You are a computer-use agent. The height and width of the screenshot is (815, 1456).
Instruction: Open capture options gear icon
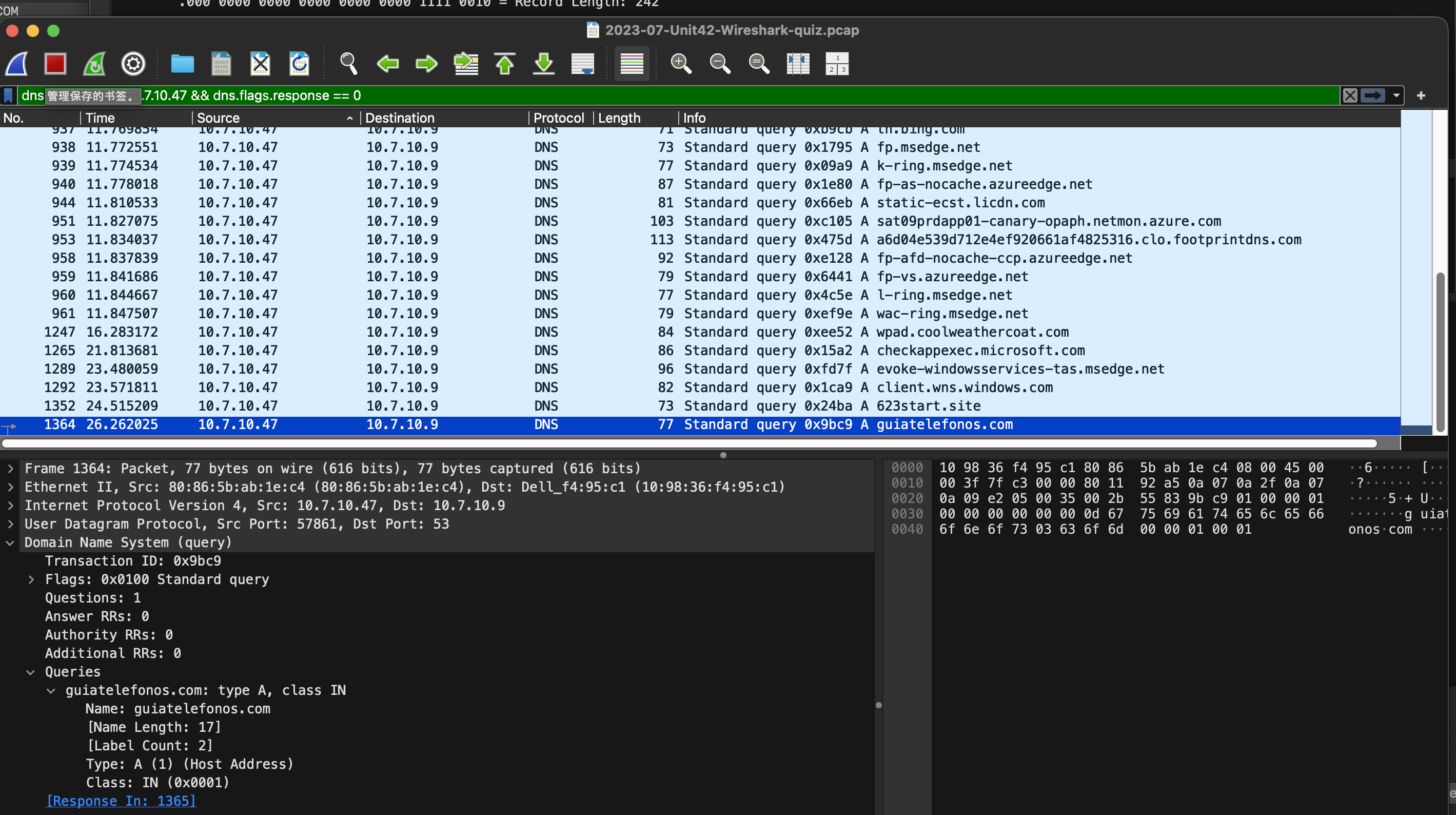coord(133,64)
